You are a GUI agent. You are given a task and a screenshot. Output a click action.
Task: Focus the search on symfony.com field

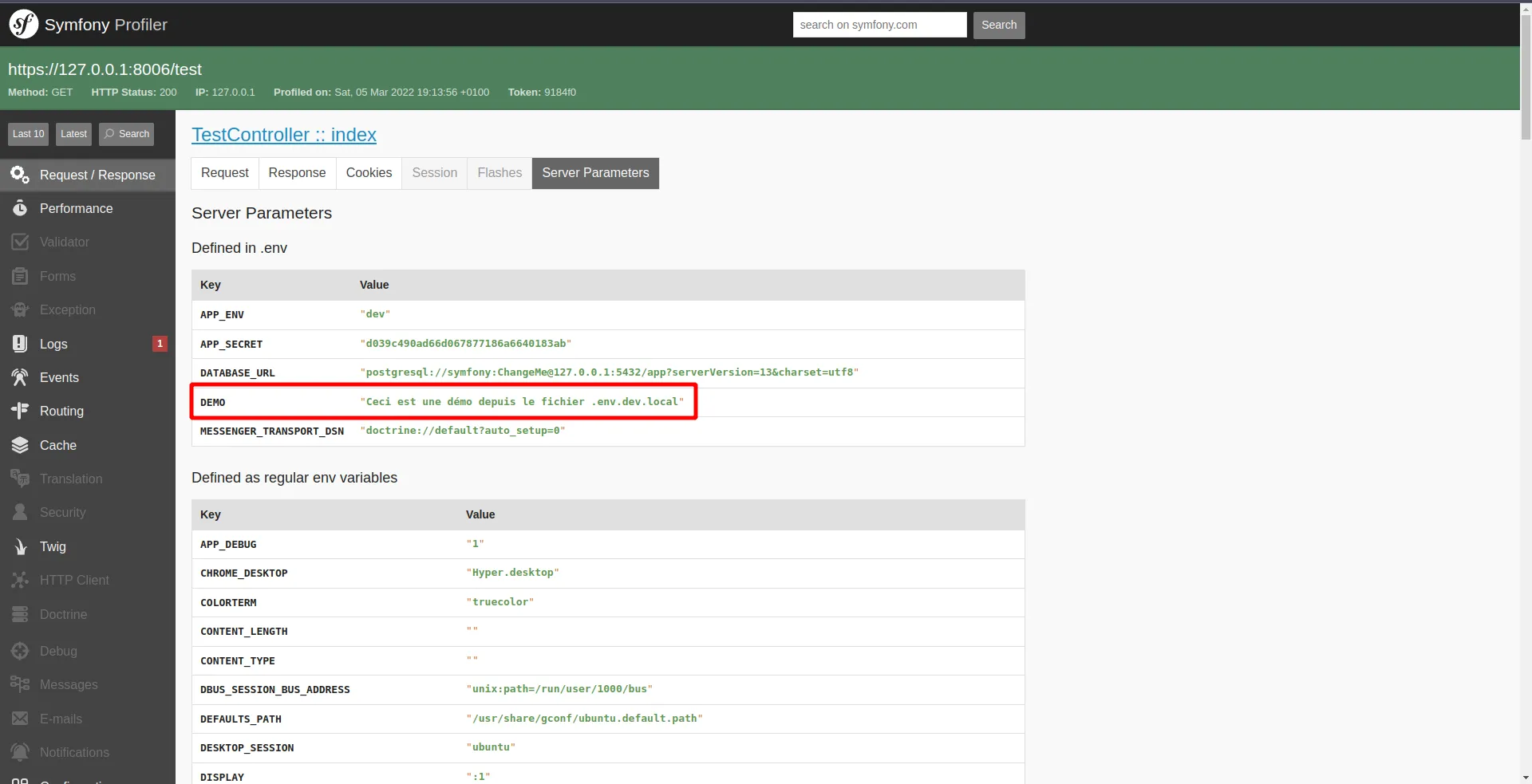point(879,25)
